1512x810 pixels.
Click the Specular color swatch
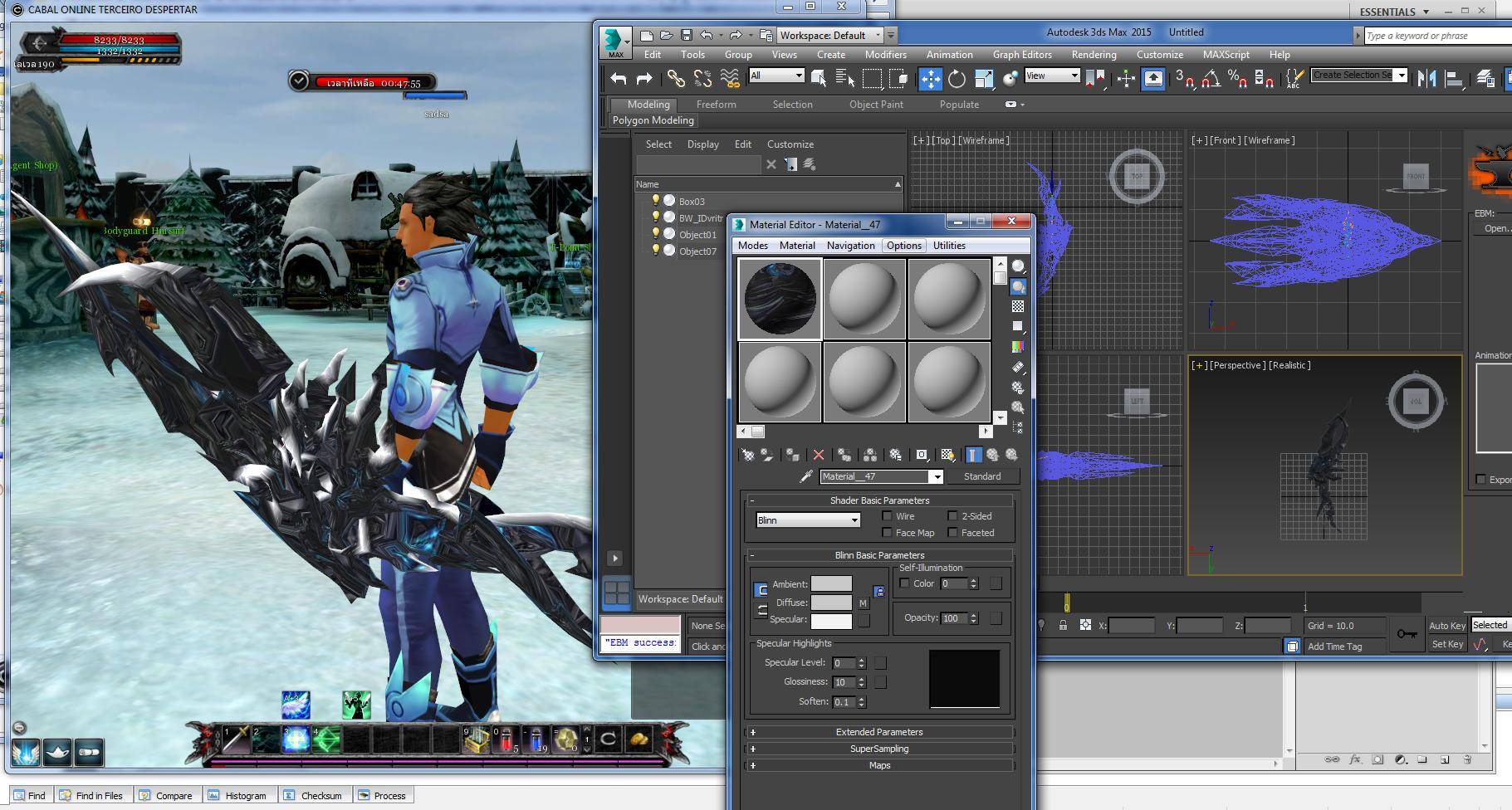click(831, 621)
